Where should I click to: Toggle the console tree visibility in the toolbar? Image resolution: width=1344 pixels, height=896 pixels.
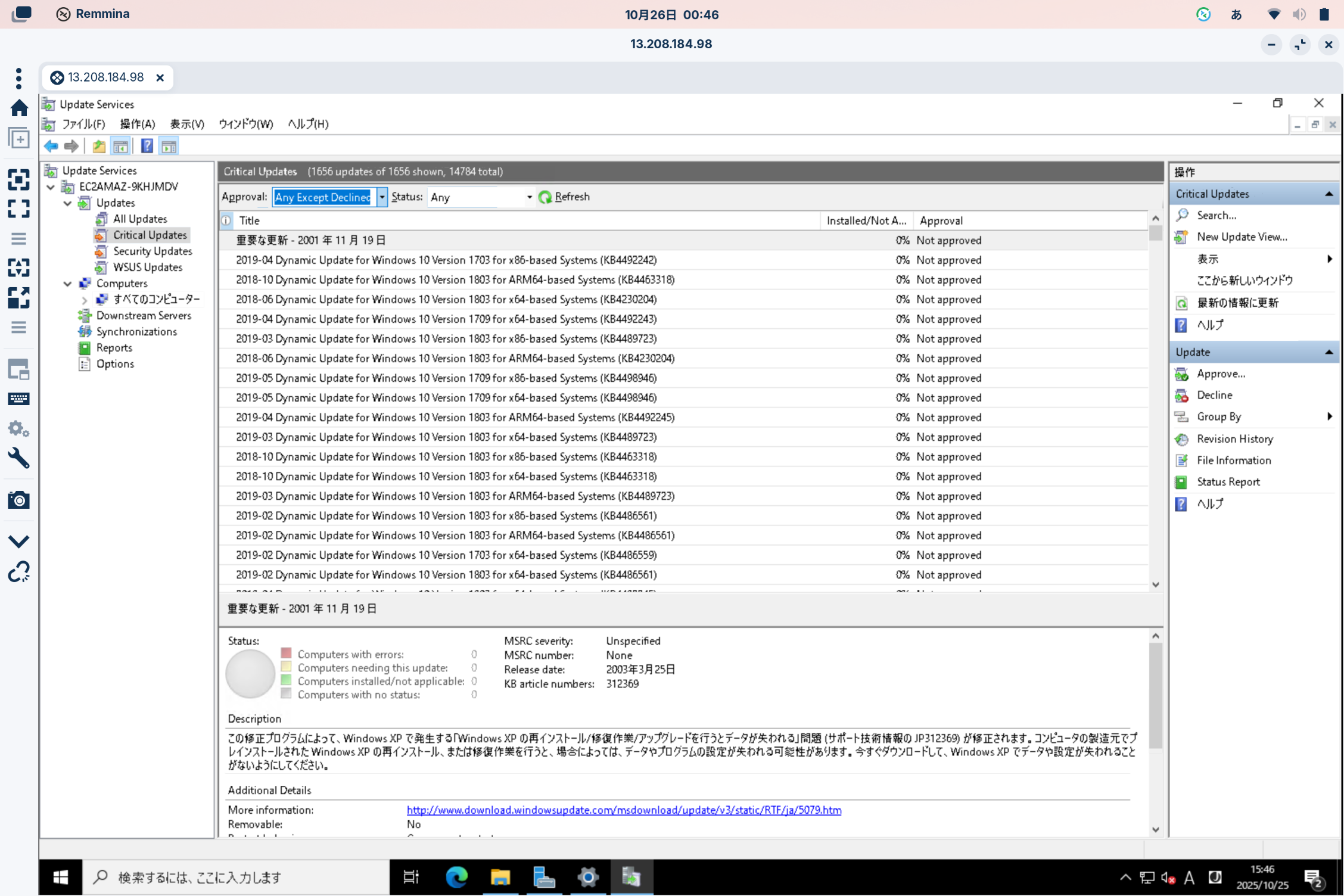pos(121,146)
